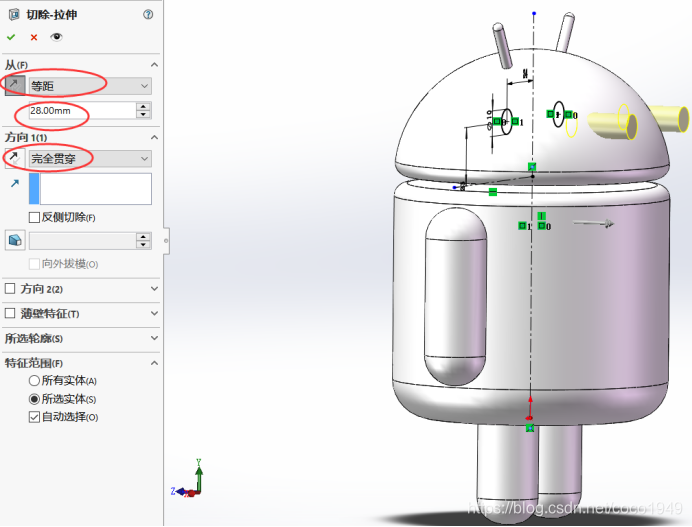Image resolution: width=692 pixels, height=527 pixels.
Task: Click the panel collapse handle on splitter
Action: 166,241
